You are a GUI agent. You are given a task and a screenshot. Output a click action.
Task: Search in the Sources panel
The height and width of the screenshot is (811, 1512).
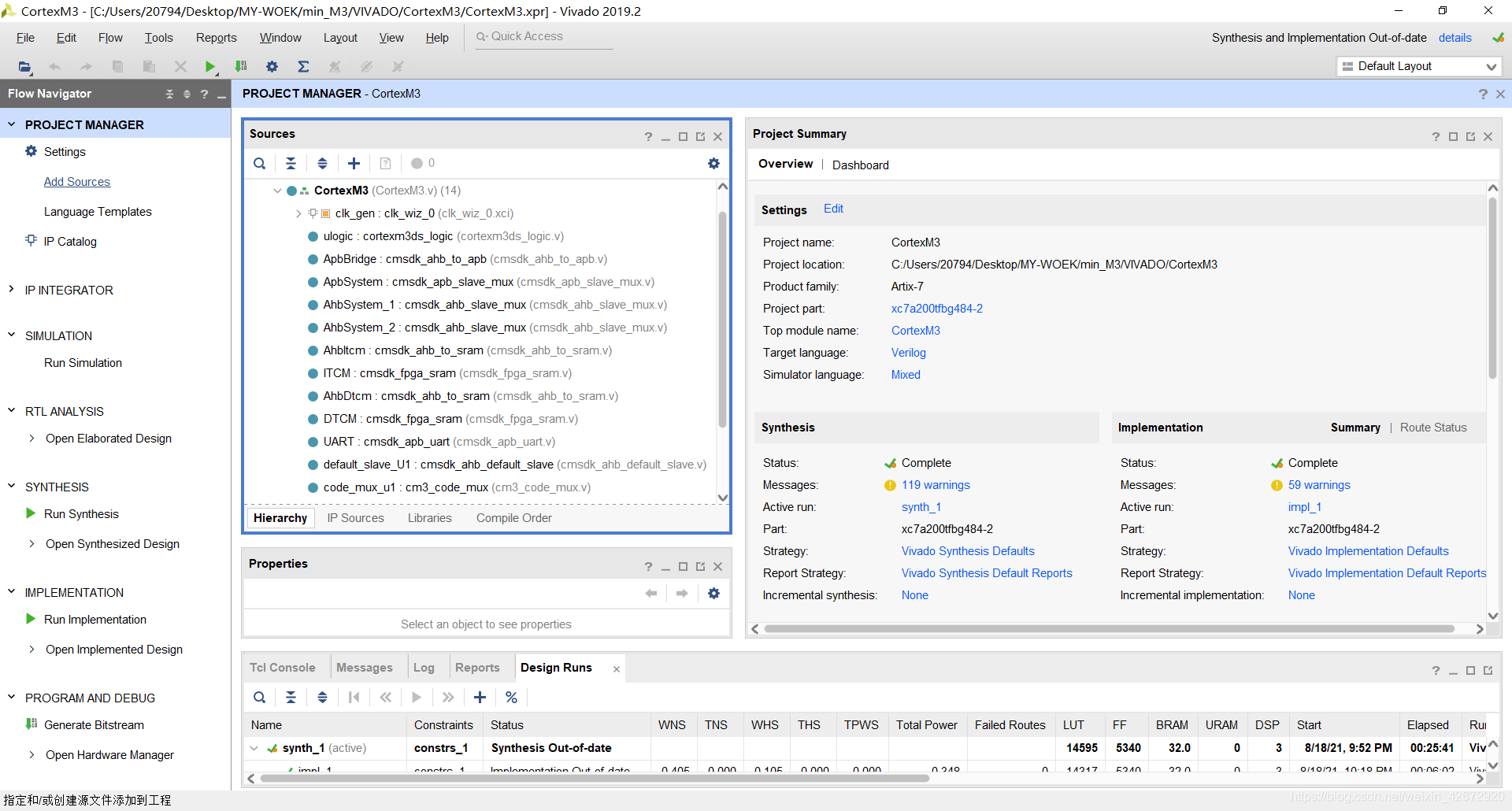259,164
